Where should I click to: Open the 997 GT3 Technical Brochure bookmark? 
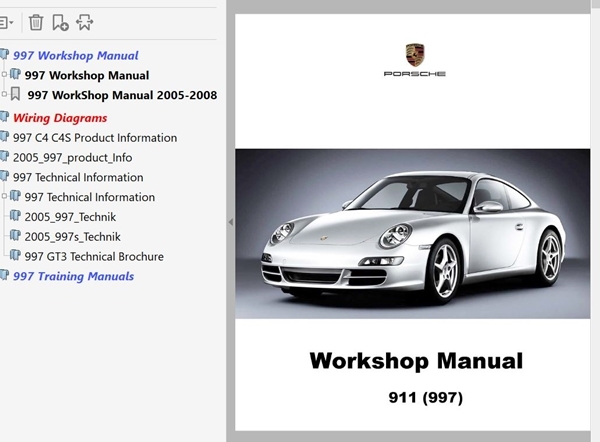(x=94, y=256)
